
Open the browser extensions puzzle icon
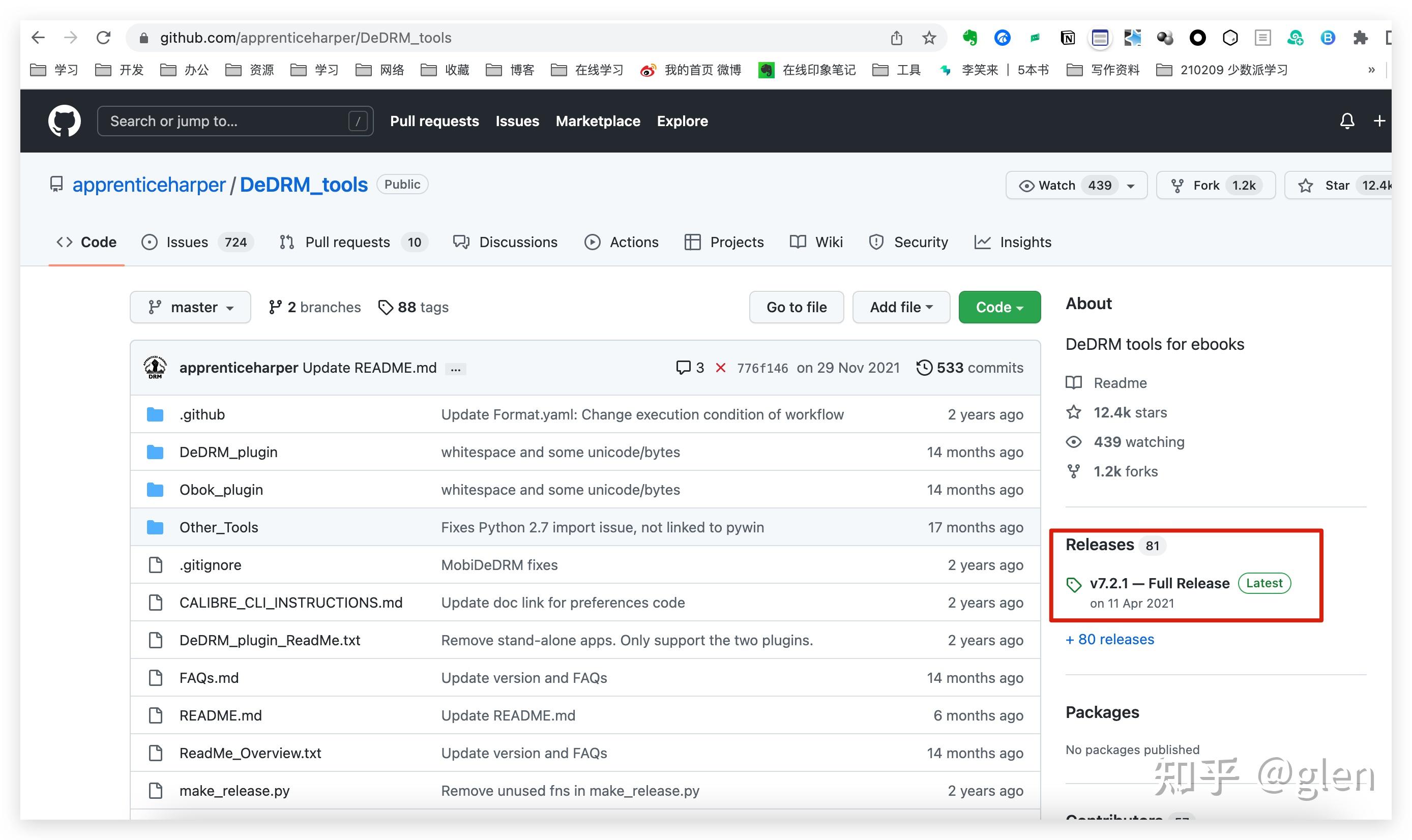pyautogui.click(x=1360, y=38)
